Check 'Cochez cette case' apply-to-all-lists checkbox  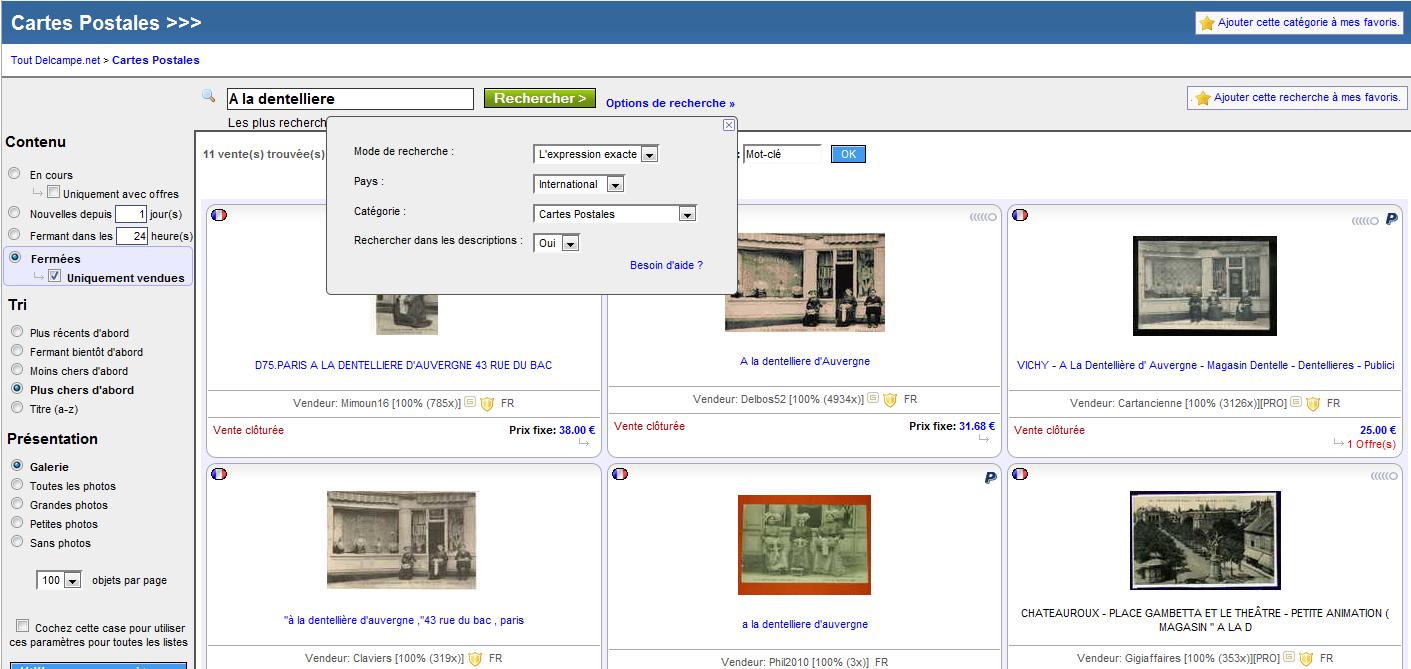[x=23, y=625]
